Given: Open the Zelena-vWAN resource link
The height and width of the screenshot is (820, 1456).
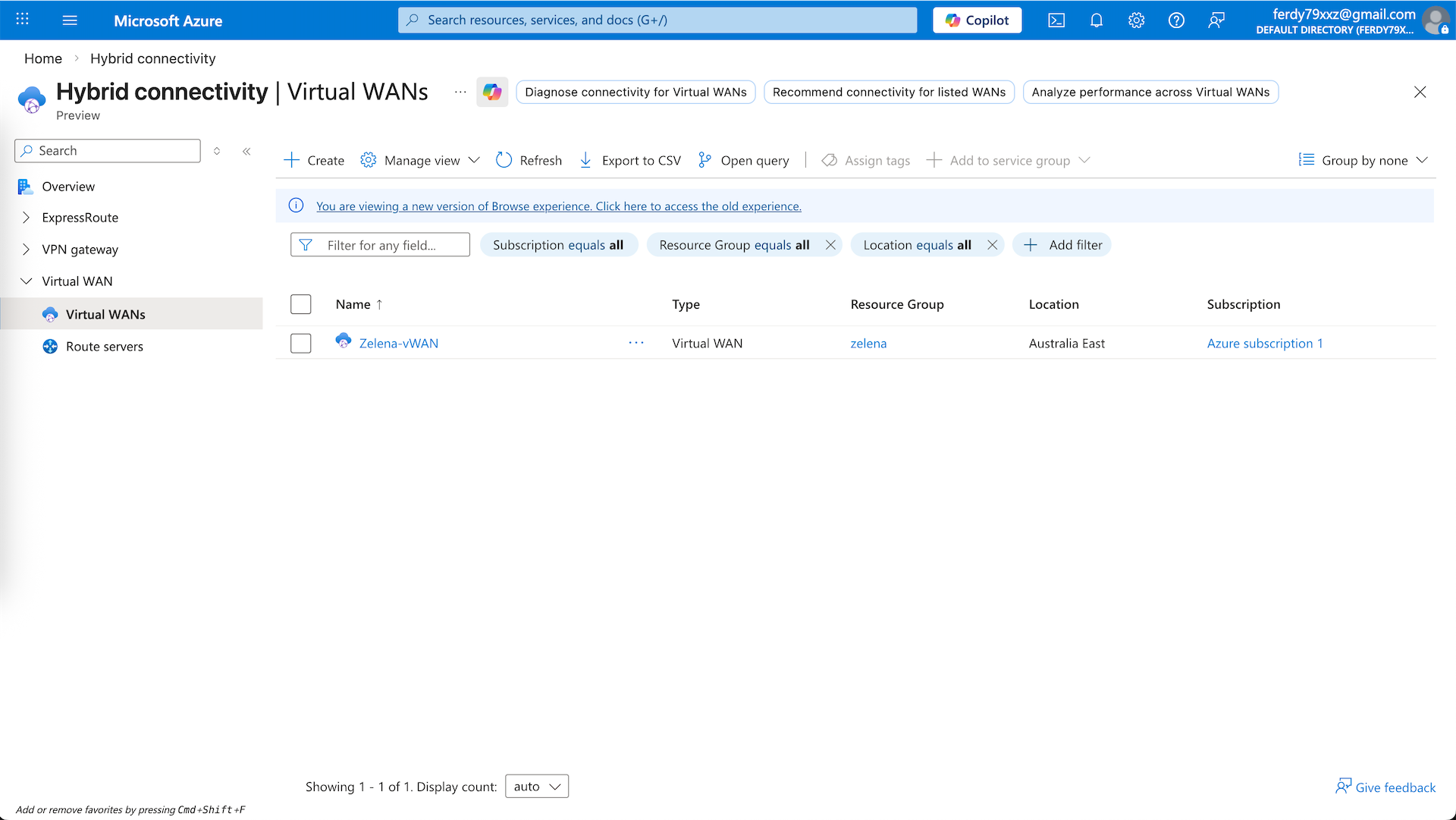Looking at the screenshot, I should 399,343.
